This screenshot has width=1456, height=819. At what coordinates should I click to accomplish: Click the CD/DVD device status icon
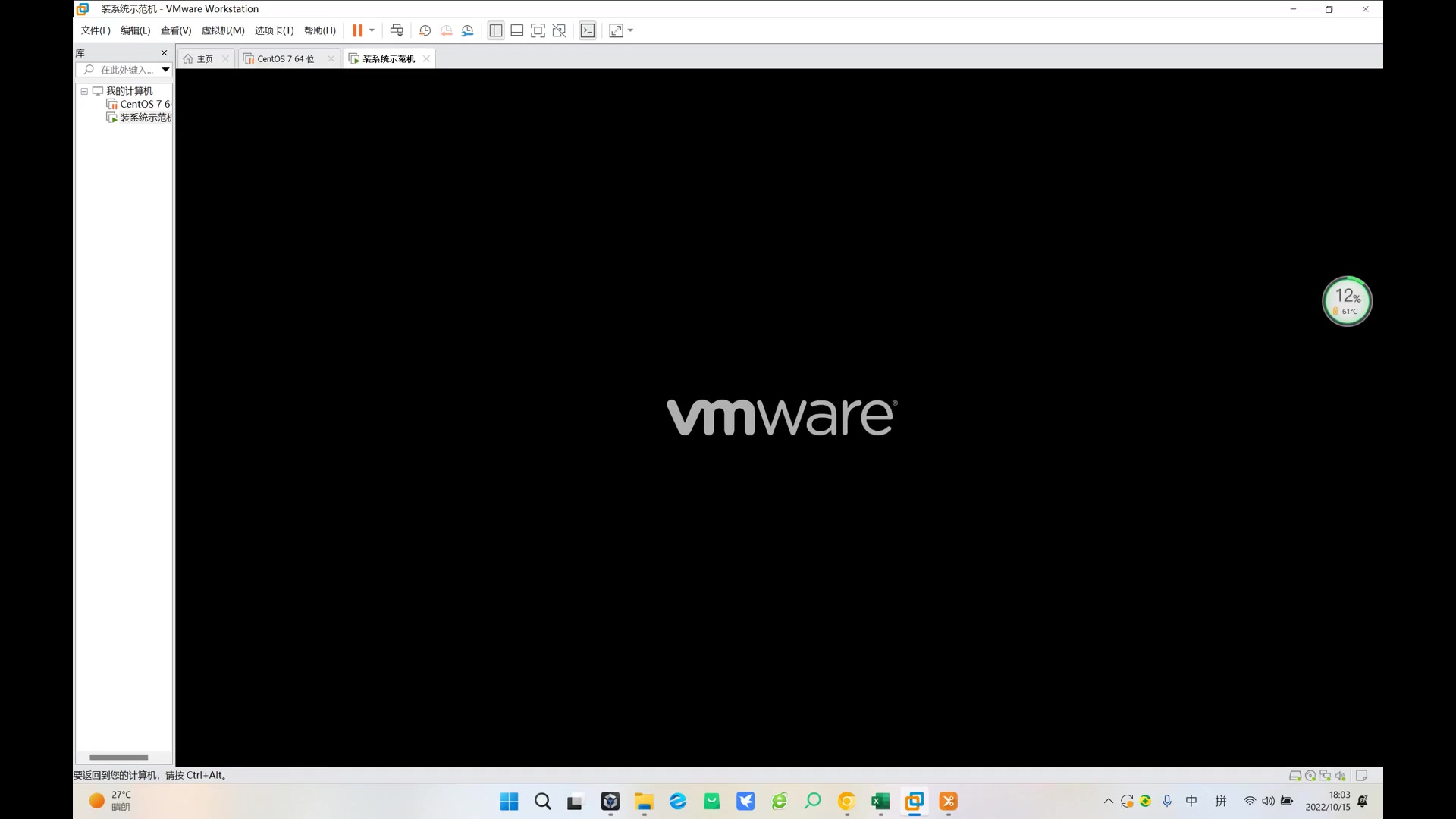tap(1310, 776)
